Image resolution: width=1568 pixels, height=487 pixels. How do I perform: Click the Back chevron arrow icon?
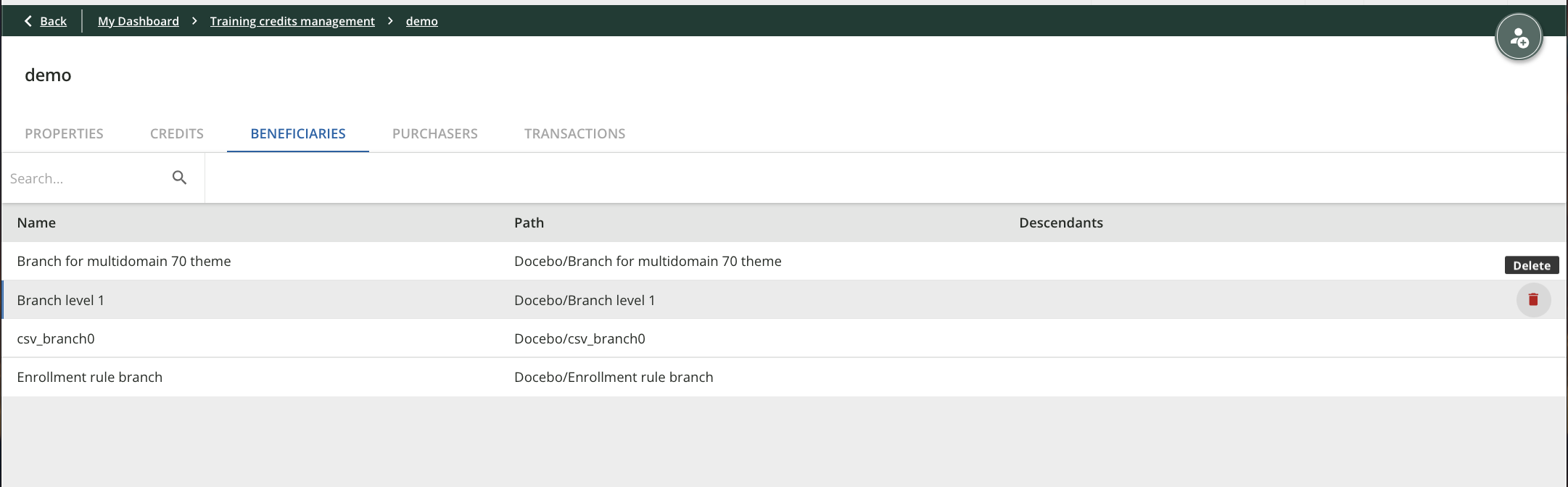28,21
